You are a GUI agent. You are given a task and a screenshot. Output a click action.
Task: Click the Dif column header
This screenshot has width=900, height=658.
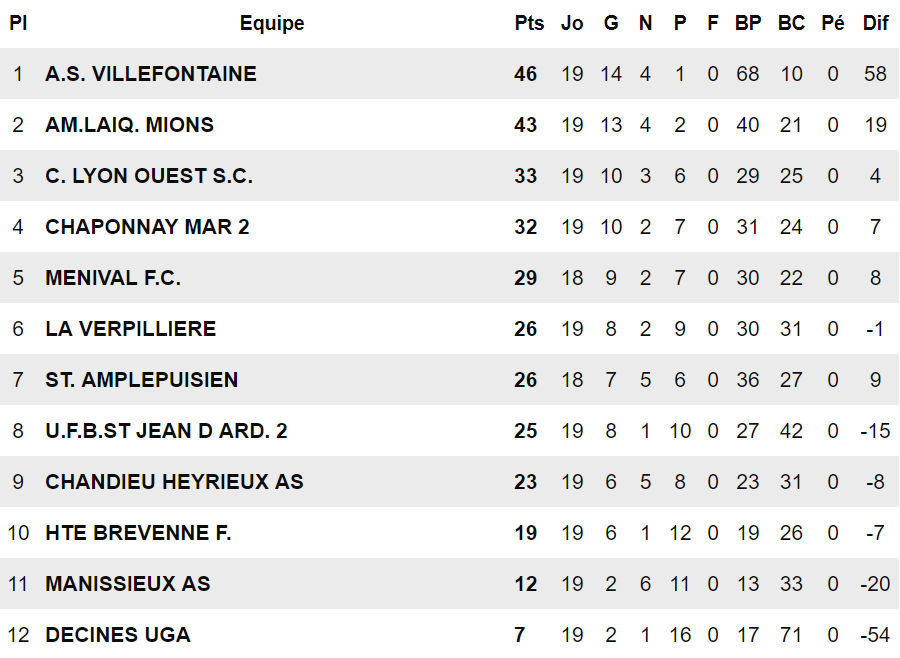[875, 23]
